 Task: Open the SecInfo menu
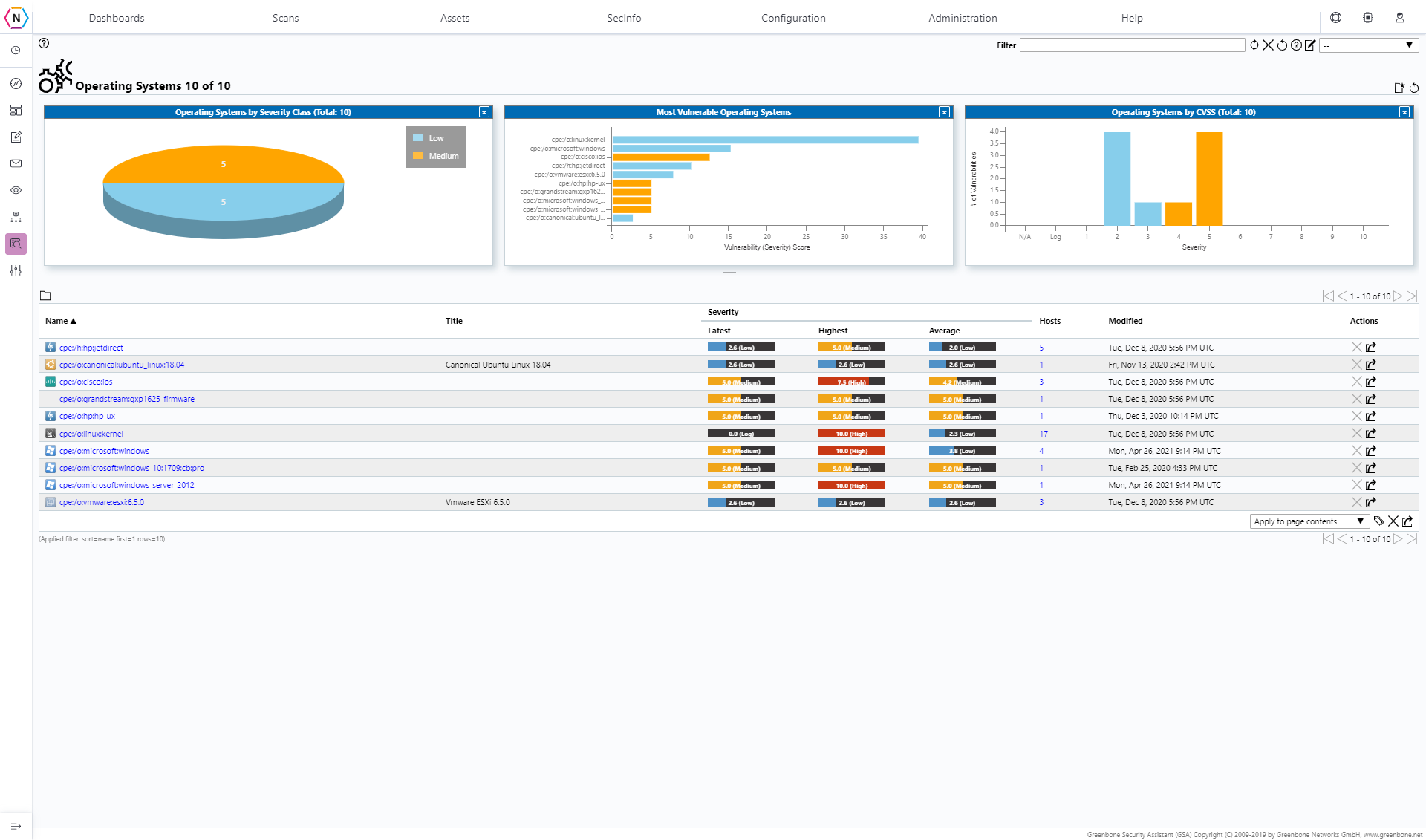(x=624, y=18)
